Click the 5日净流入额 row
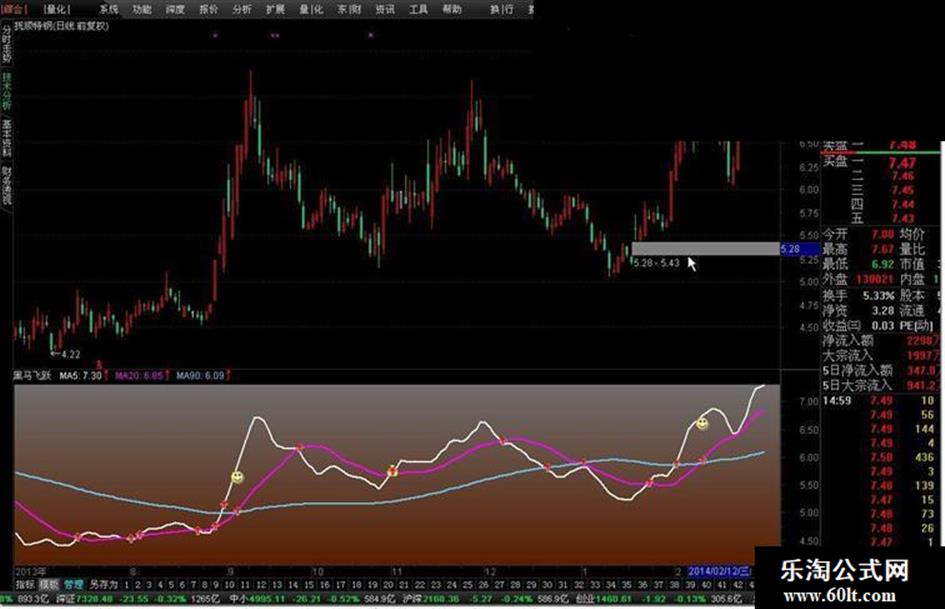Viewport: 945px width, 609px height. pos(881,370)
